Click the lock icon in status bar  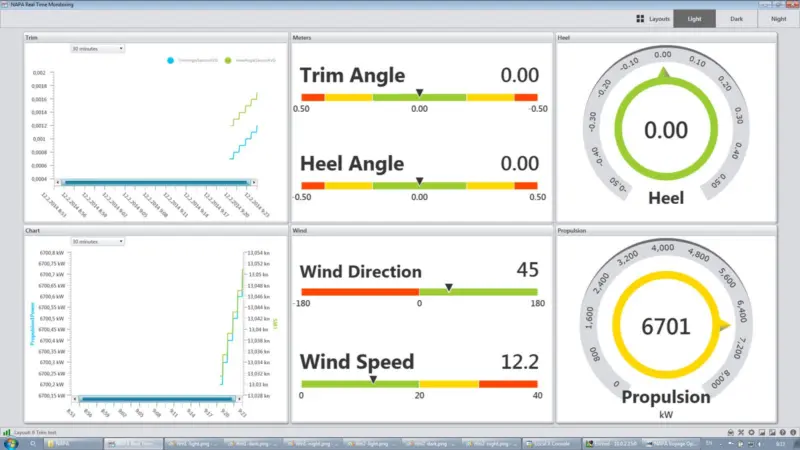pyautogui.click(x=731, y=432)
